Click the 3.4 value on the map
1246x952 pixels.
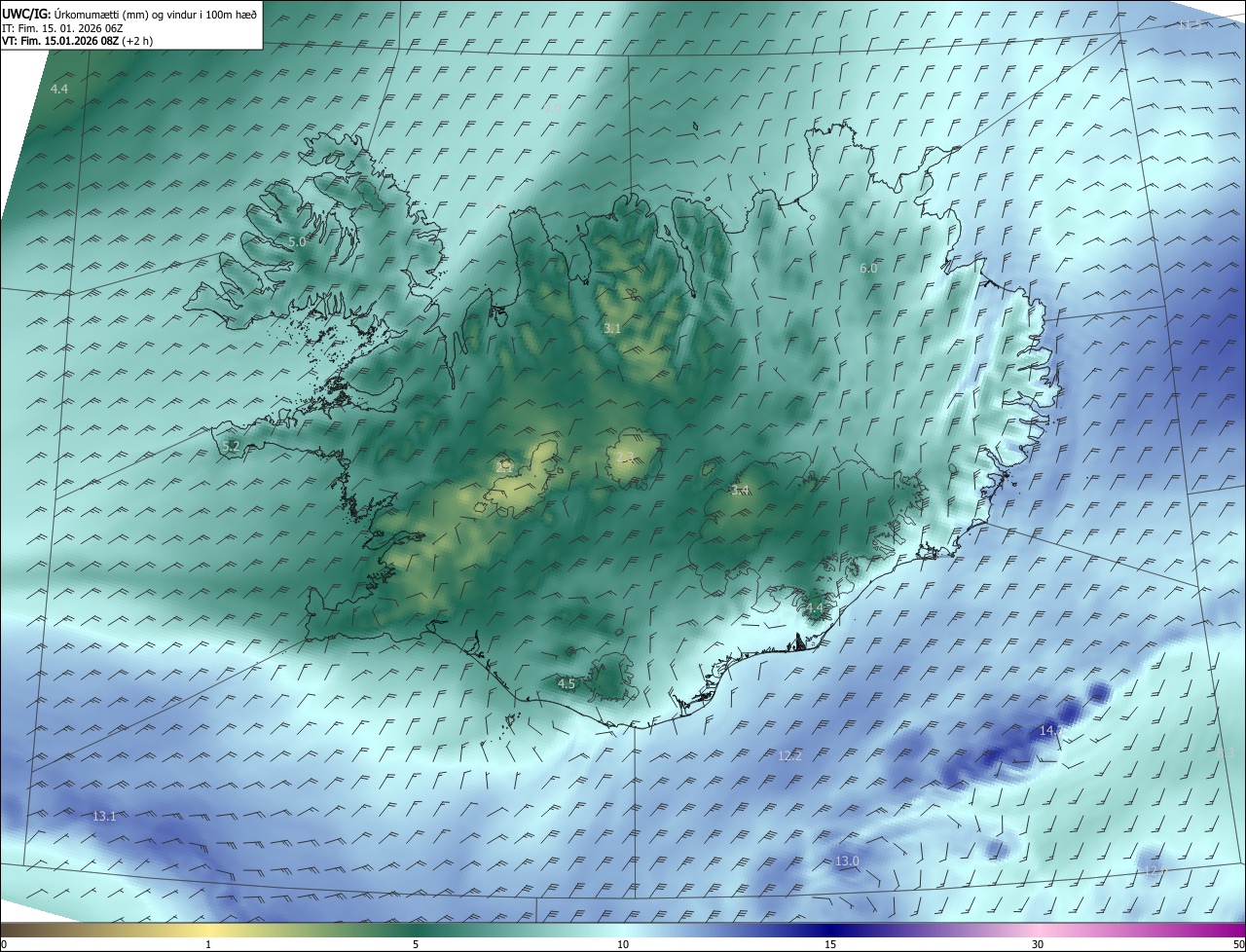[741, 491]
